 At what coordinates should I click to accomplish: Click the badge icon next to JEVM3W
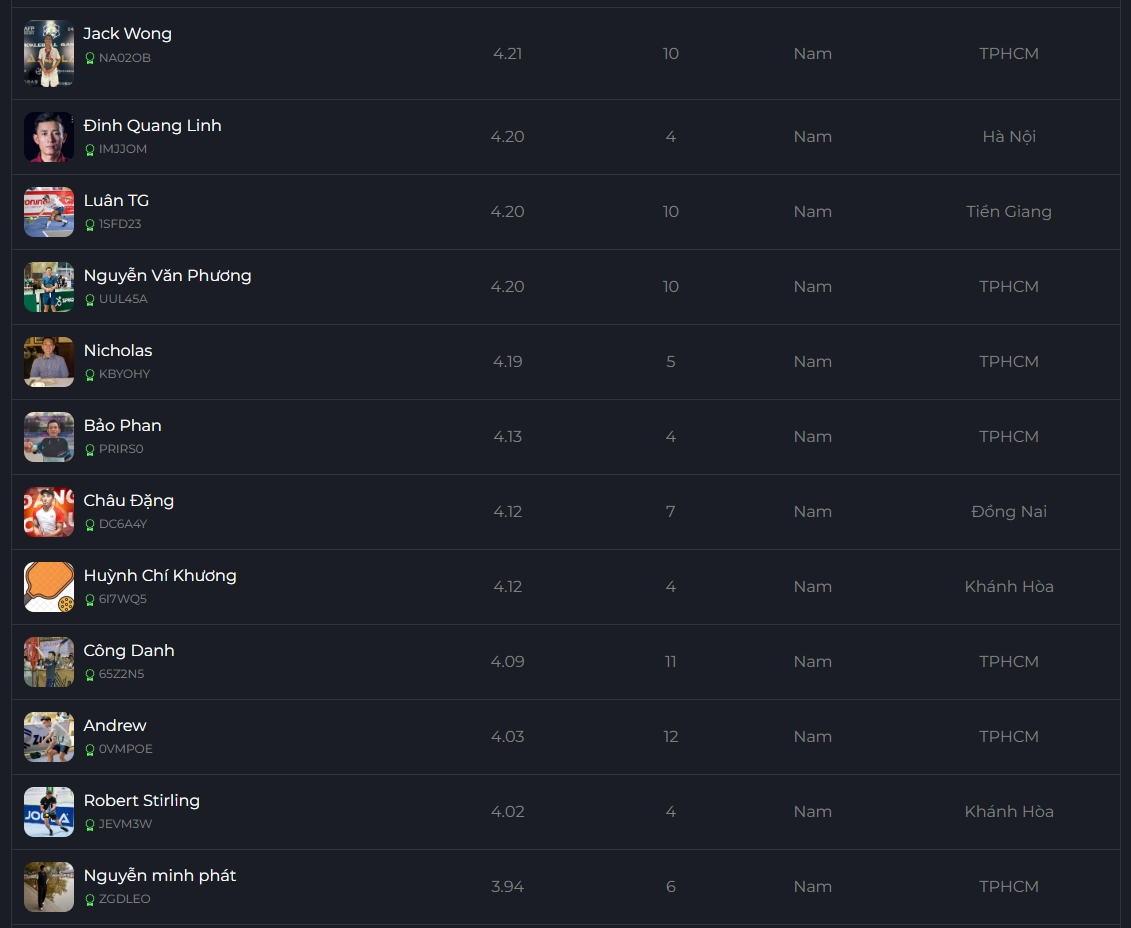(89, 825)
